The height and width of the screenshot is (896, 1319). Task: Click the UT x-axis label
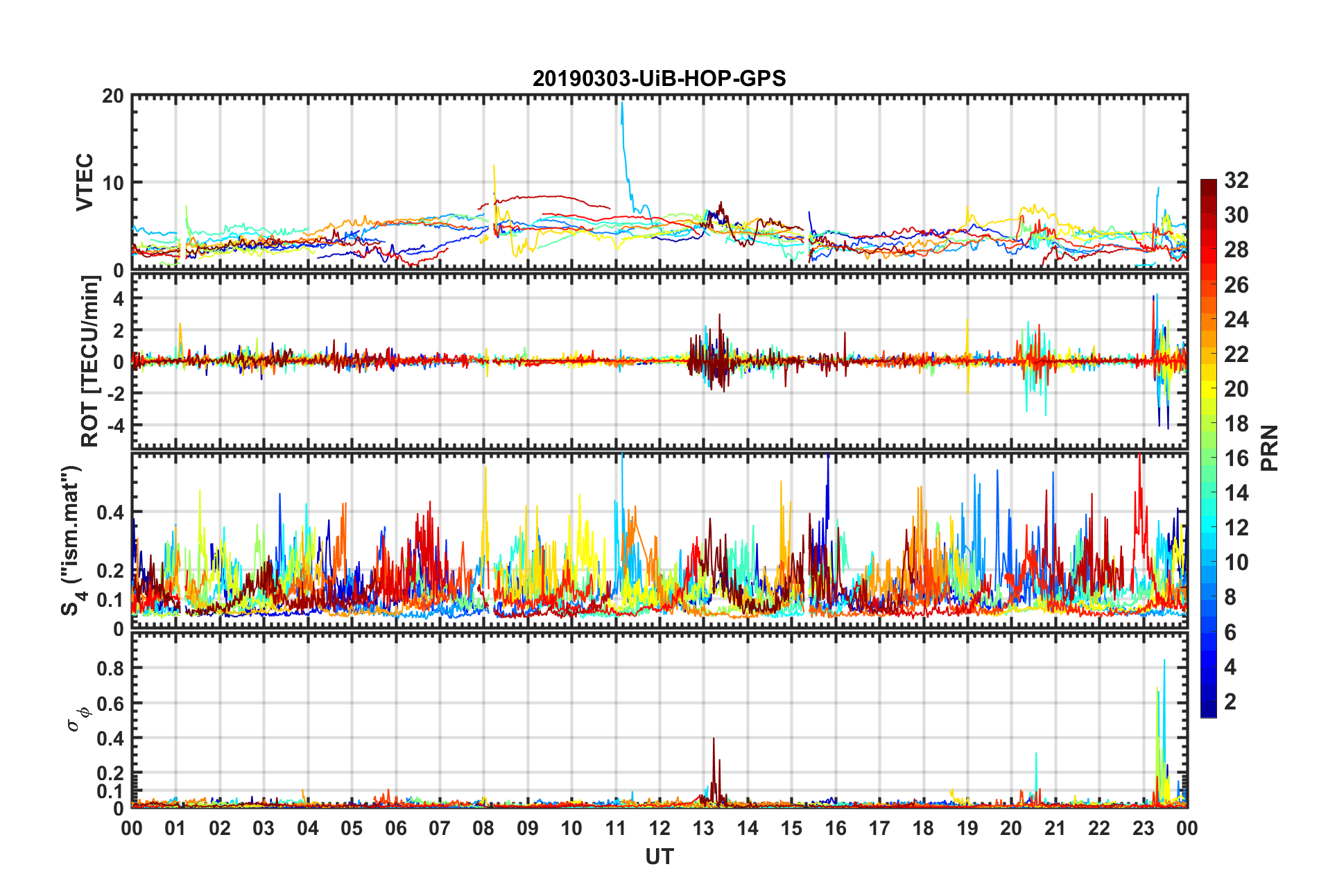tap(659, 857)
